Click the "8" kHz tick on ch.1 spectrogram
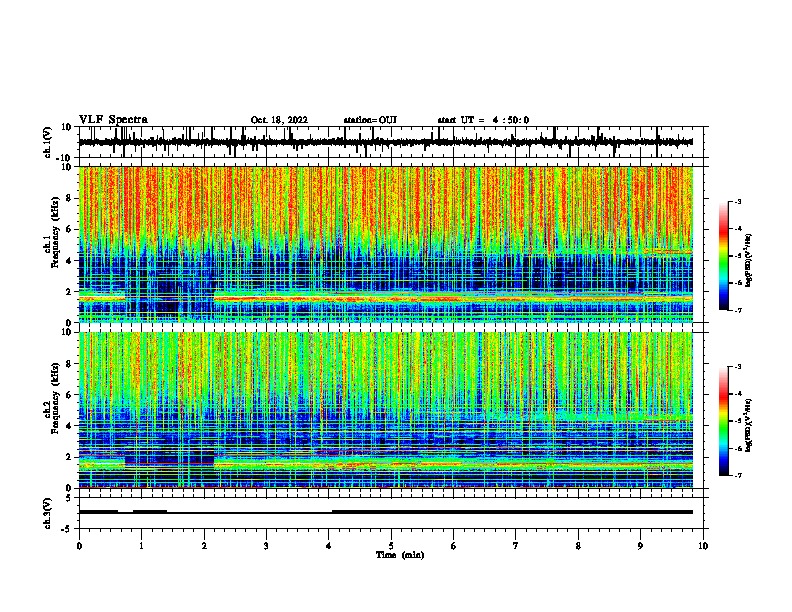 tap(69, 198)
